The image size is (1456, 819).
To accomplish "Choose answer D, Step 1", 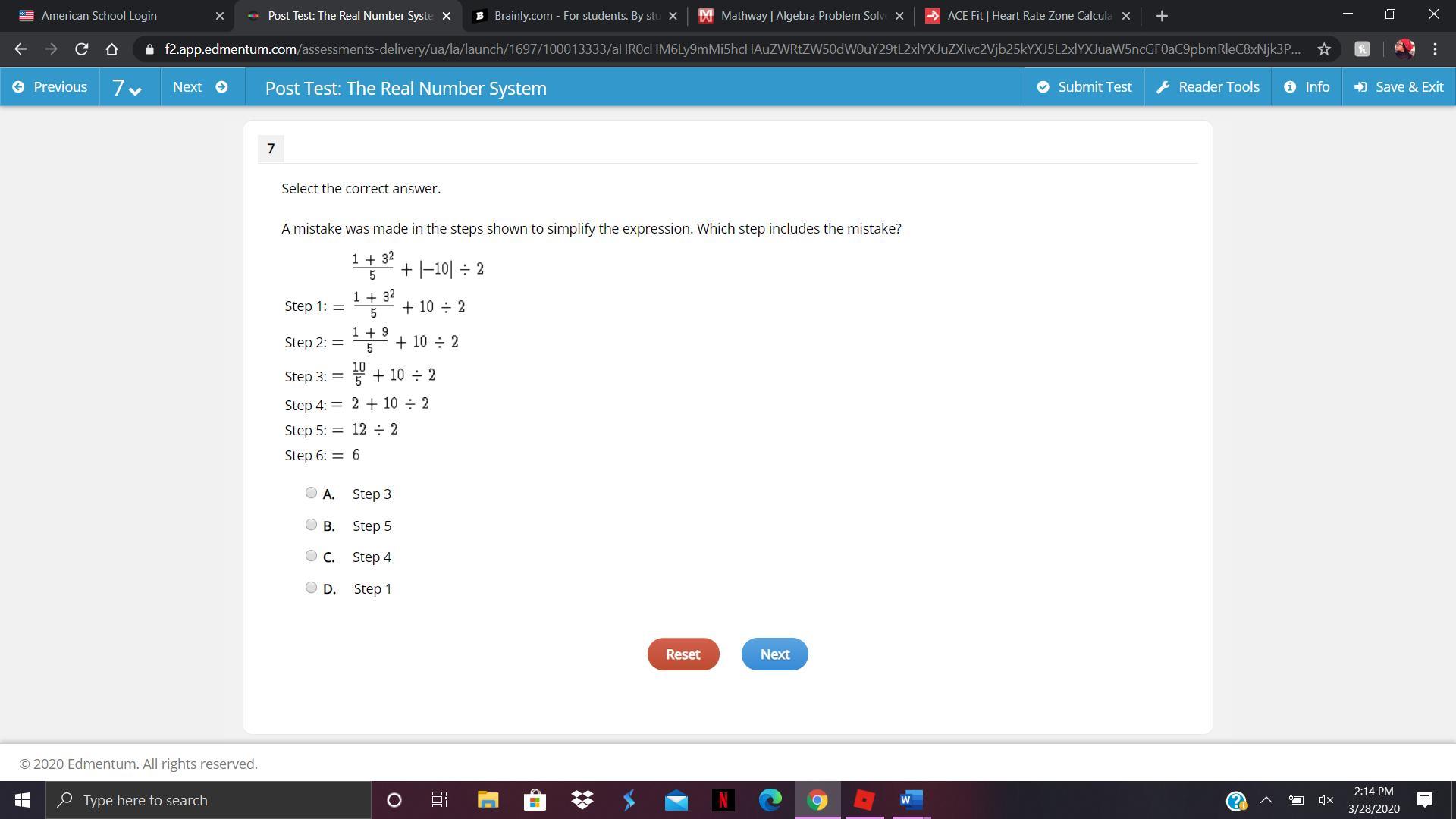I will [x=311, y=588].
